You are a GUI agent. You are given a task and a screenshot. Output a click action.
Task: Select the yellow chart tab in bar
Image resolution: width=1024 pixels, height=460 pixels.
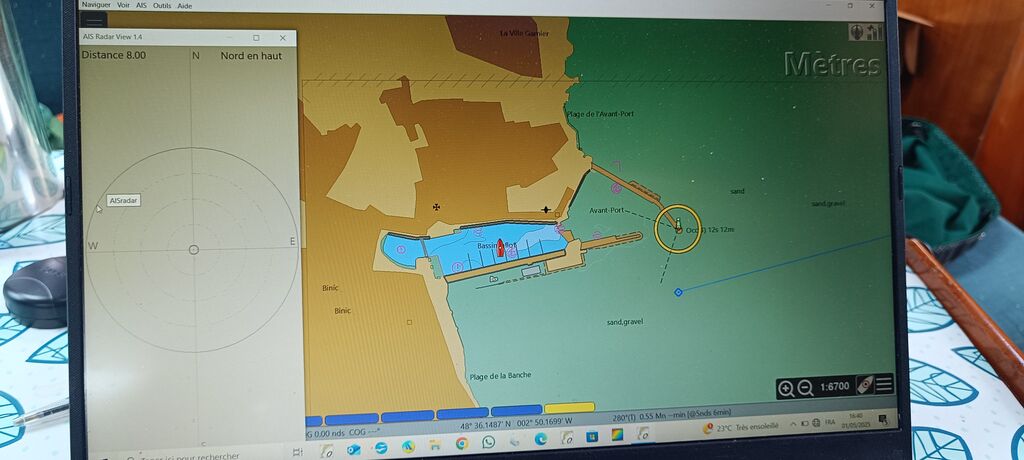tap(569, 409)
